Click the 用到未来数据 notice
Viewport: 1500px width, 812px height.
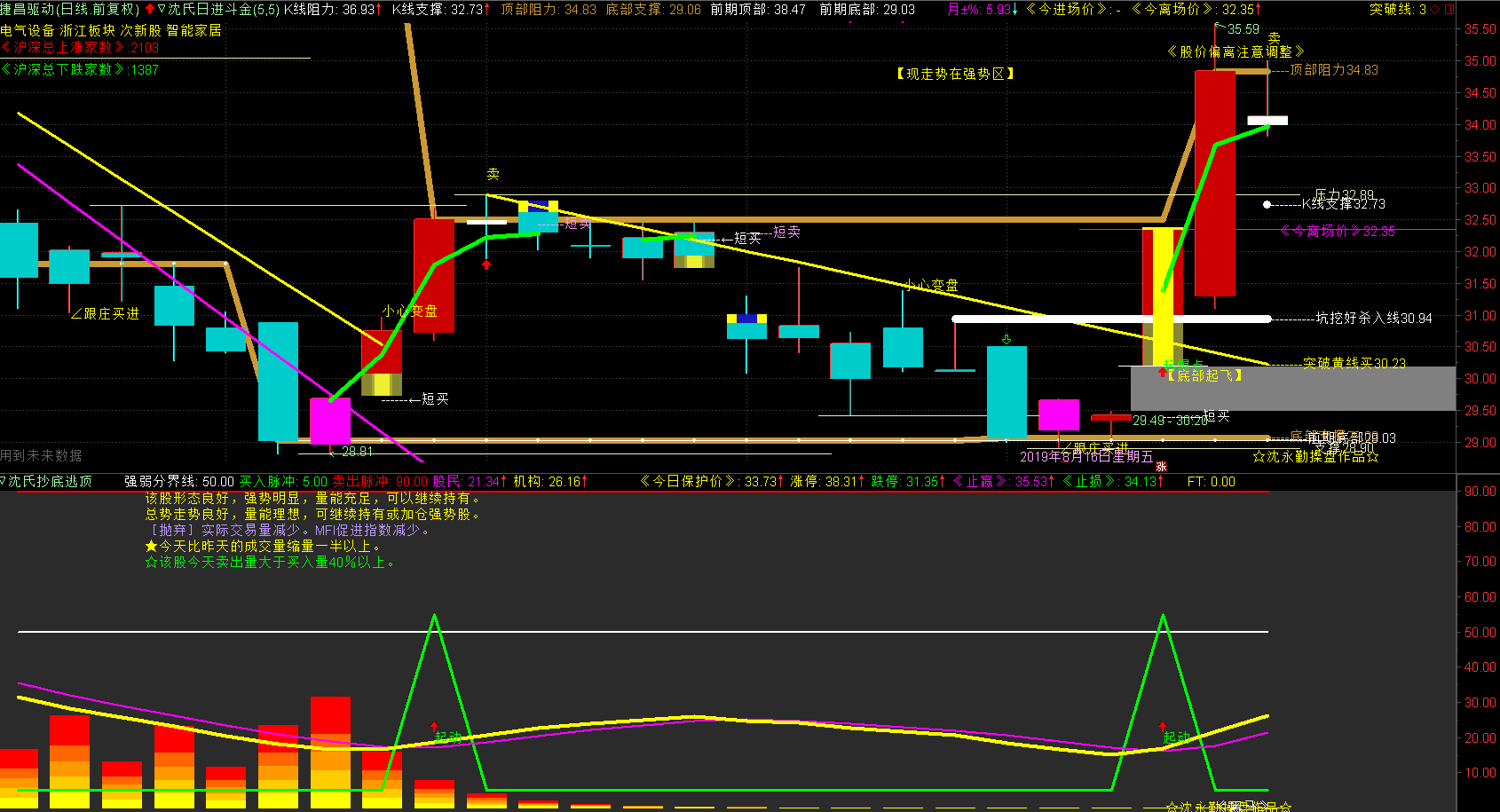42,455
